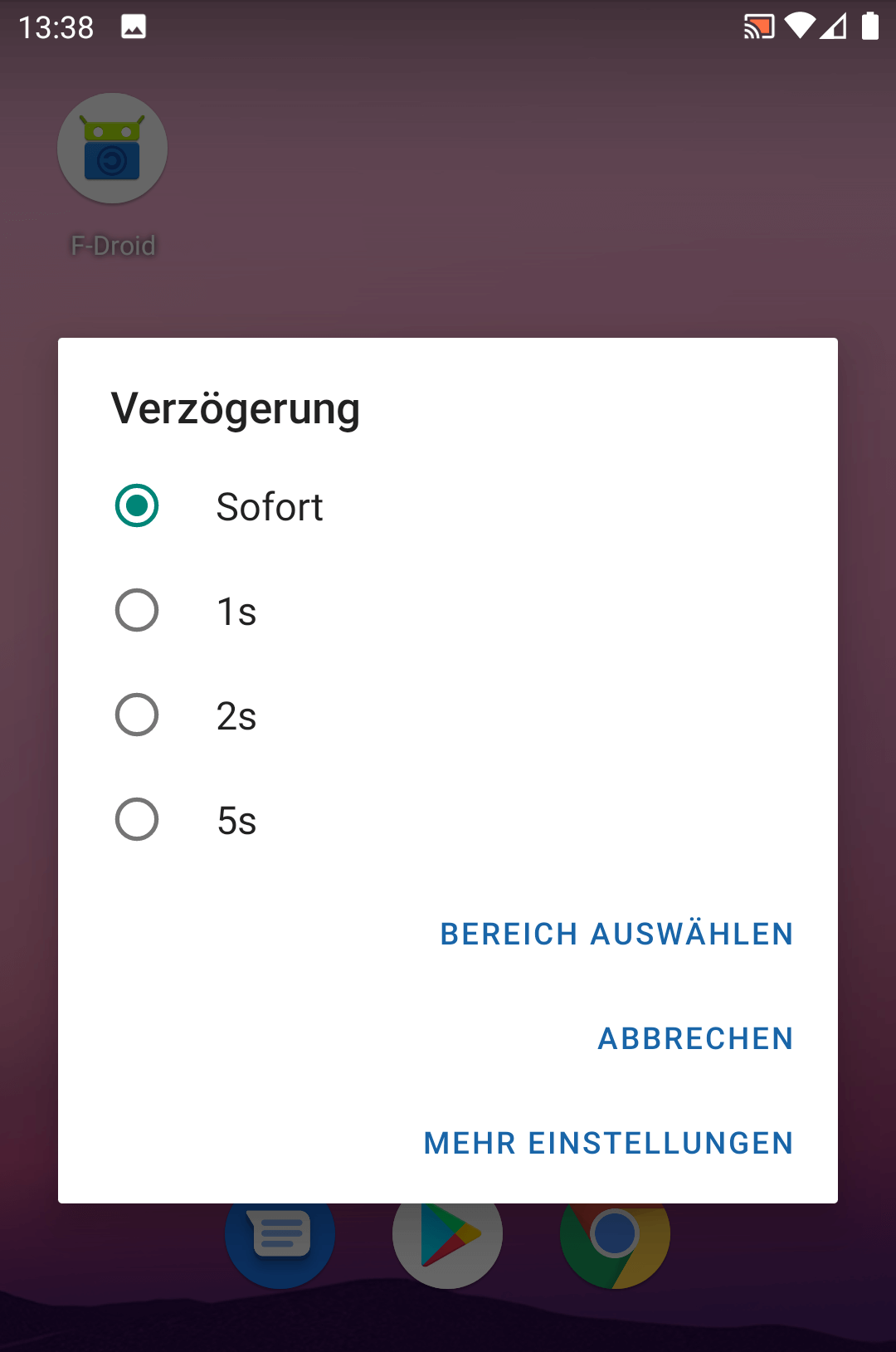
Task: Open Mehr Einstellungen
Action: click(x=608, y=1143)
